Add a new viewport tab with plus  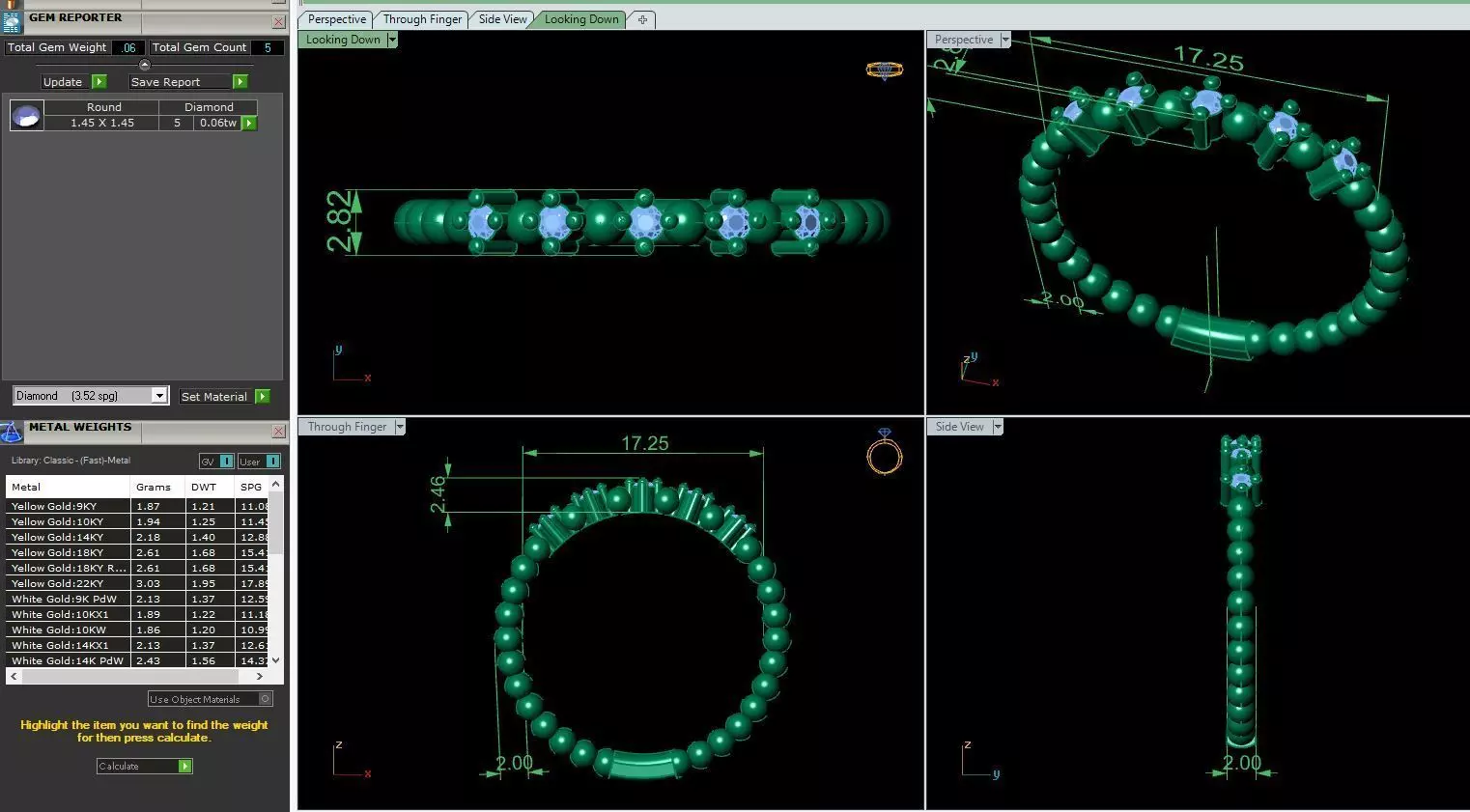pos(642,19)
